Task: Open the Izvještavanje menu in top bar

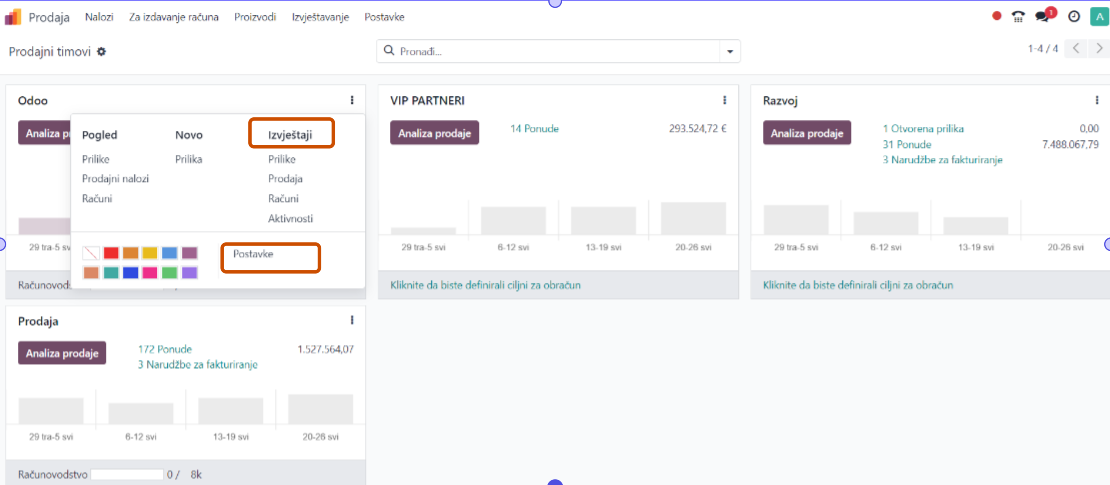Action: 320,17
